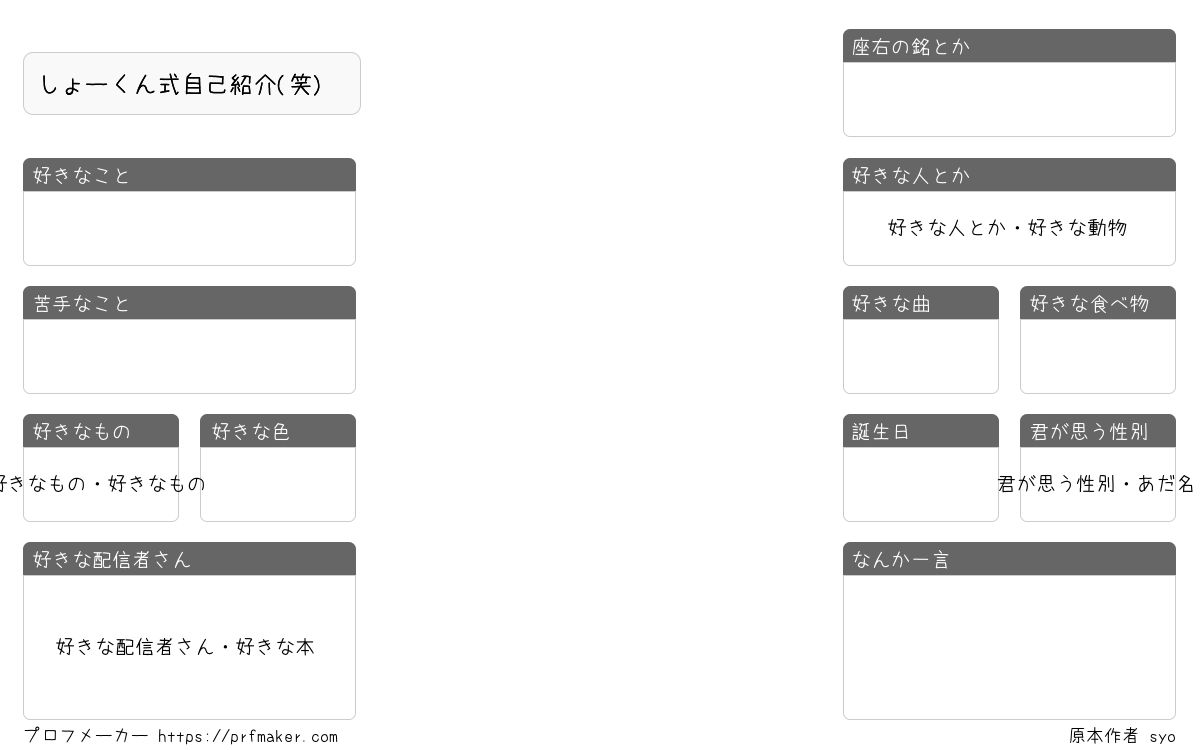
Task: Click the 好きな食べ物 answer field
Action: click(x=1098, y=356)
